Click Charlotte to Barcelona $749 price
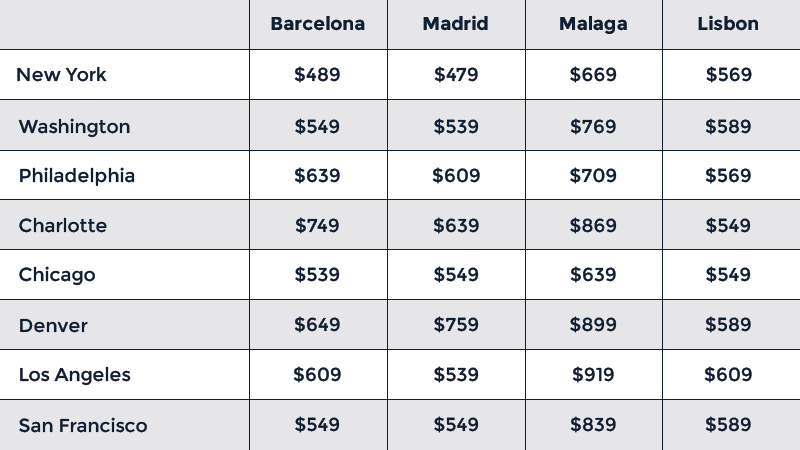800x450 pixels. pyautogui.click(x=317, y=226)
